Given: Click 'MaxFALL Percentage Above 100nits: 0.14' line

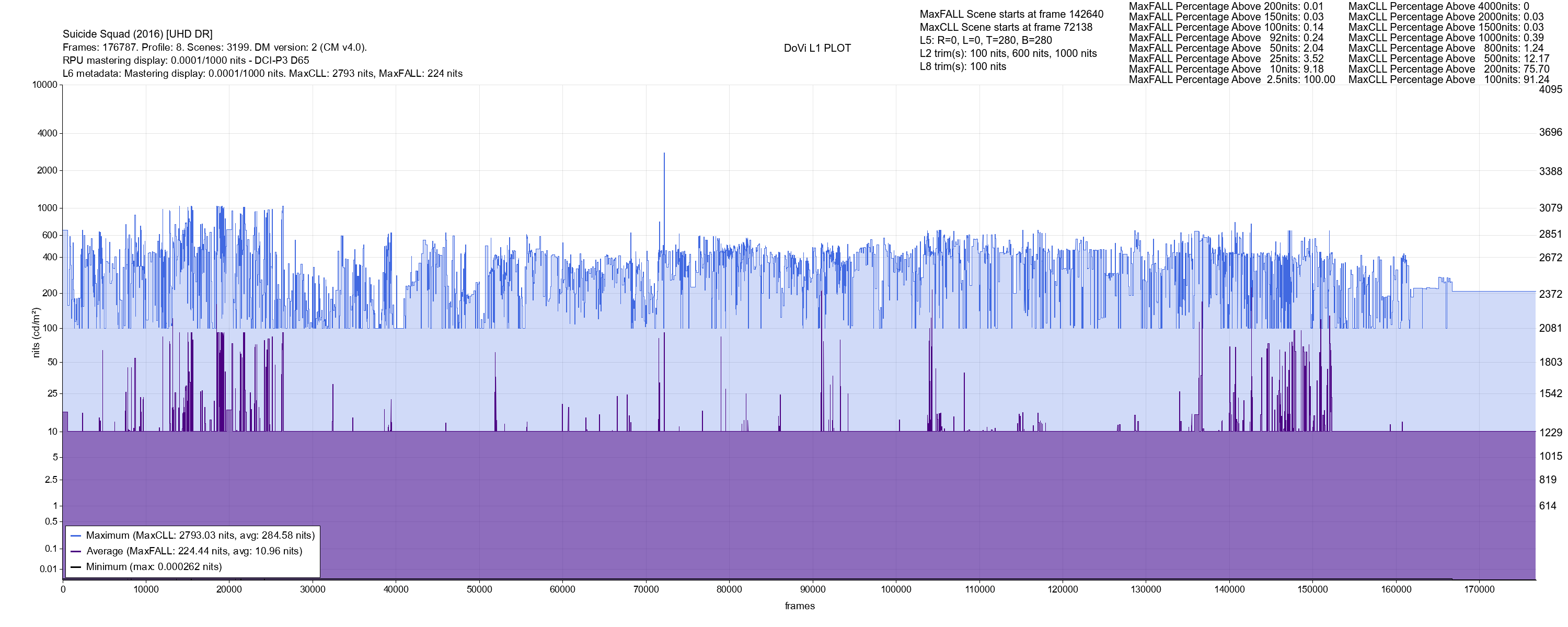Looking at the screenshot, I should click(1226, 27).
